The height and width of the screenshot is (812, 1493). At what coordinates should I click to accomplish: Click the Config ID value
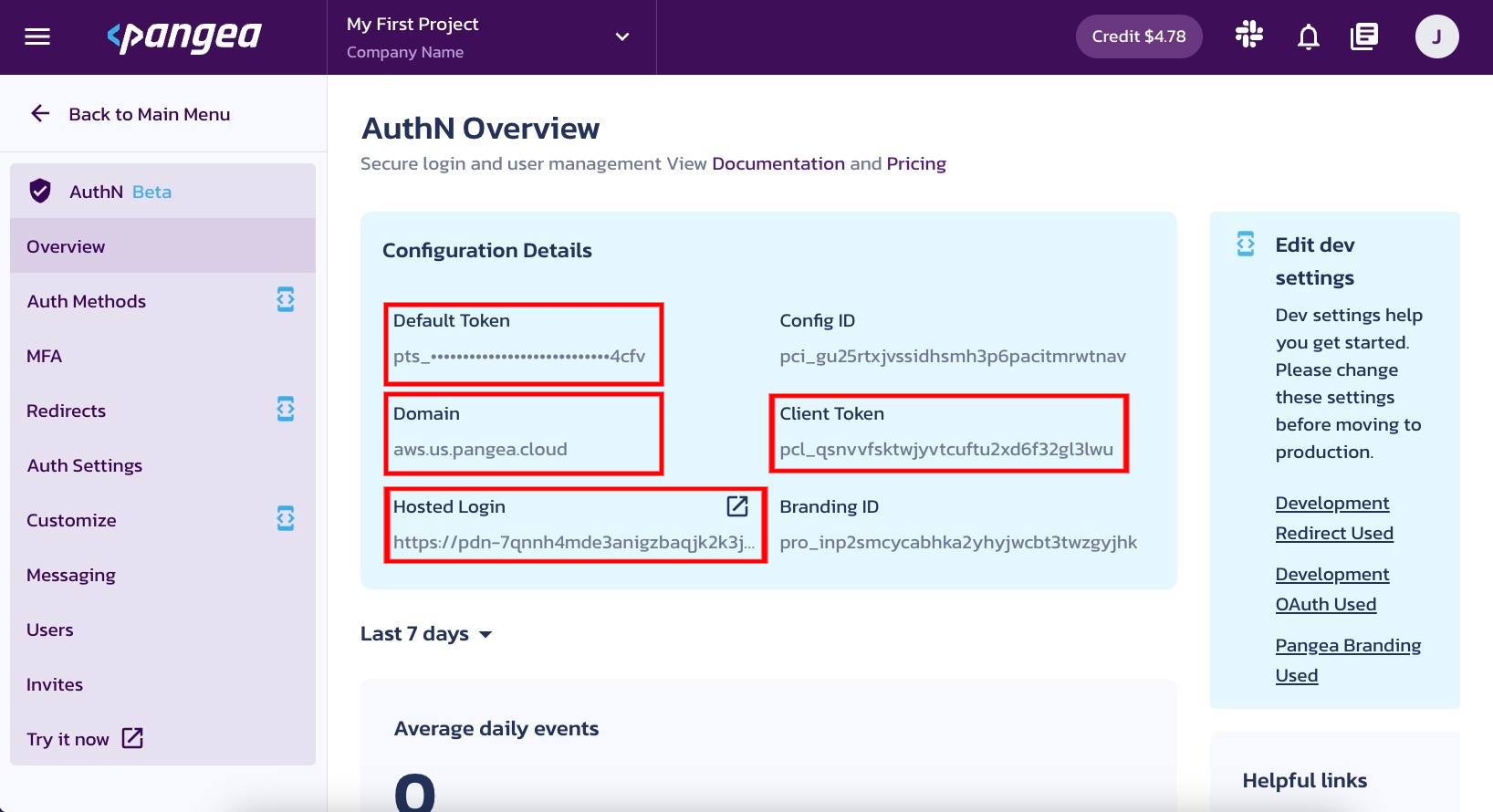[953, 356]
